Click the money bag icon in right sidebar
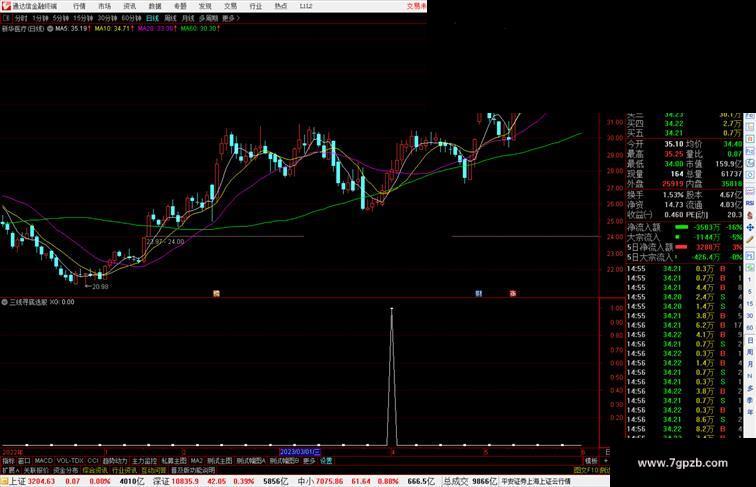Screen dimensions: 756x487 point(750,215)
